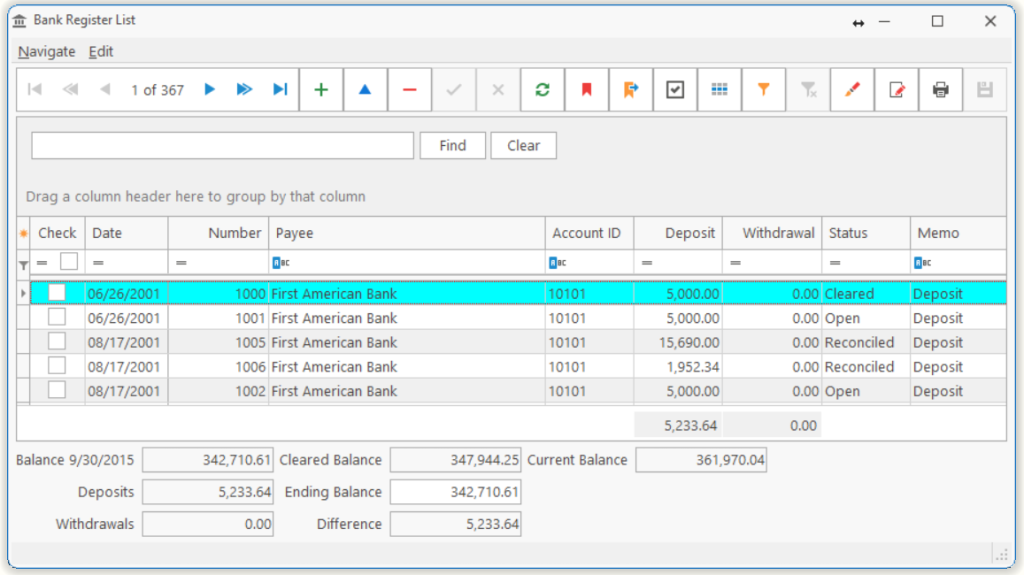Click the orange filter funnel icon
Screen dimensions: 1024x575
coord(763,90)
